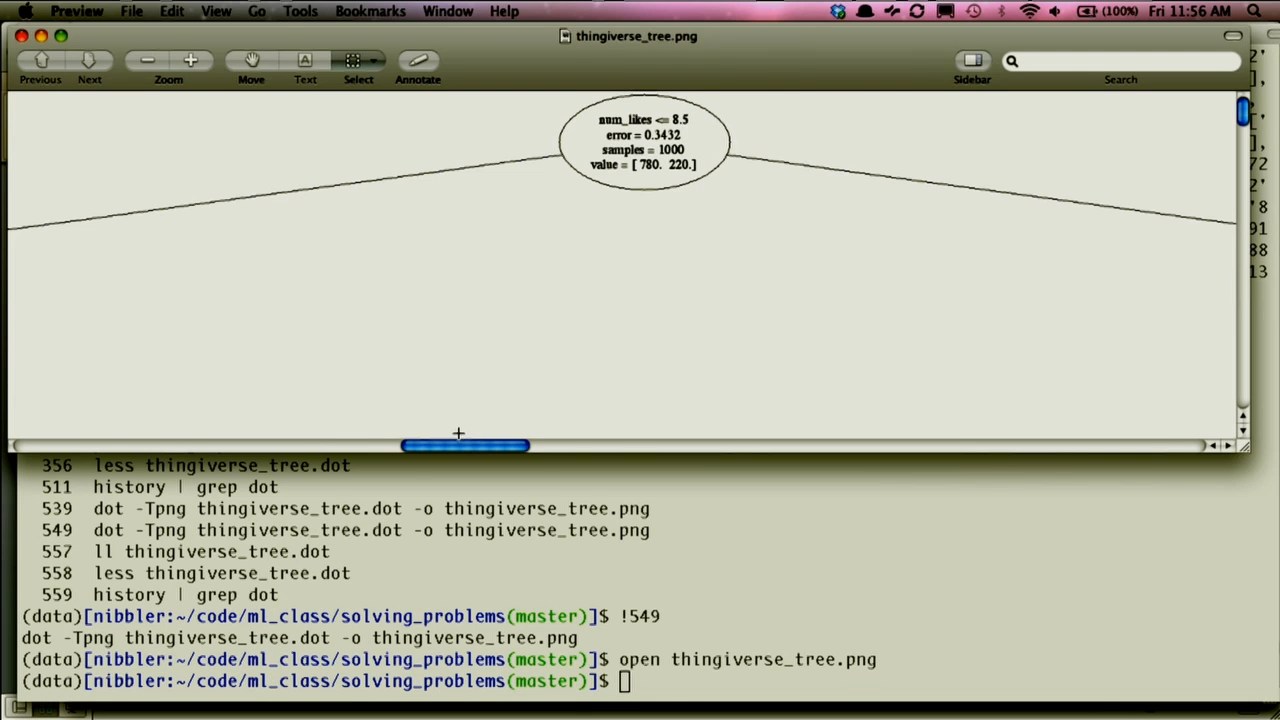Image resolution: width=1280 pixels, height=720 pixels.
Task: Open Time Machine menu bar icon
Action: 974,11
